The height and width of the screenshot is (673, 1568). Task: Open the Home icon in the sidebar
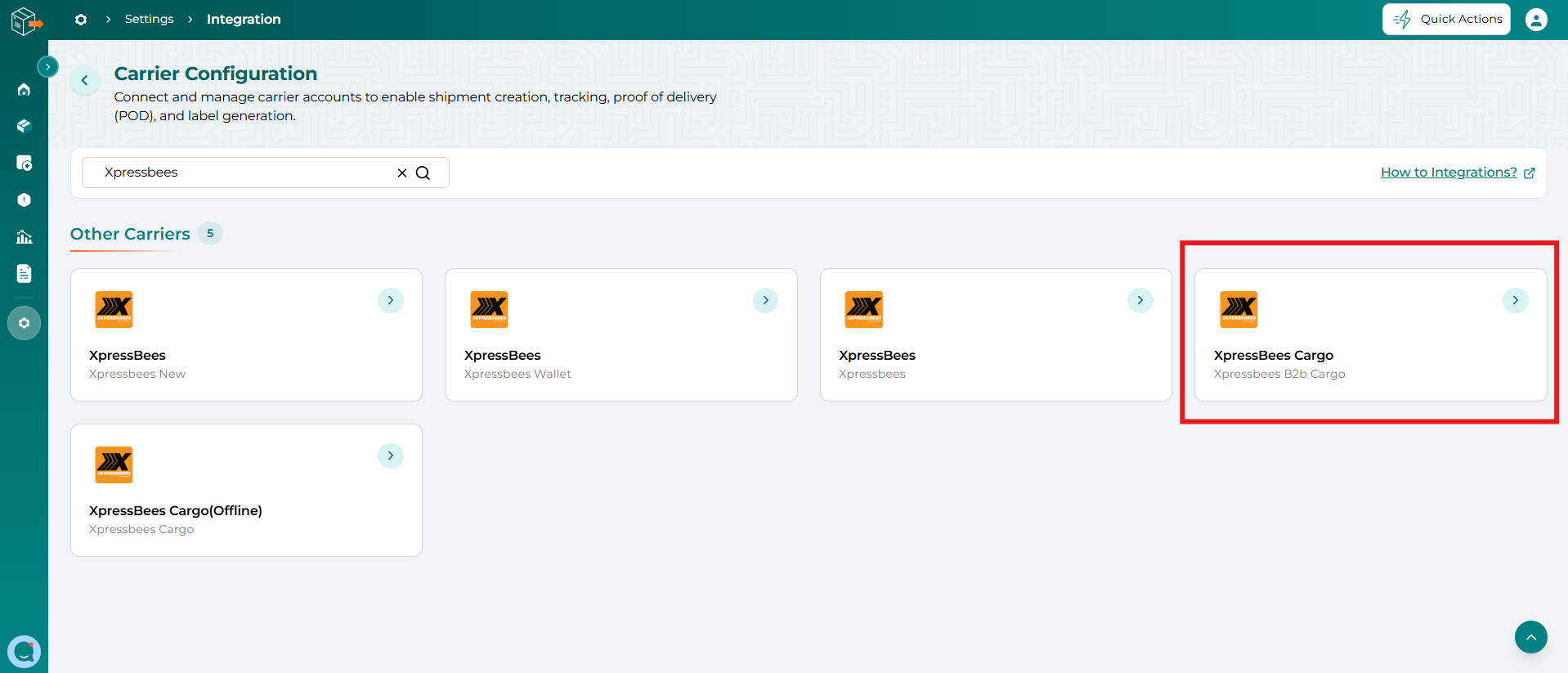point(24,89)
